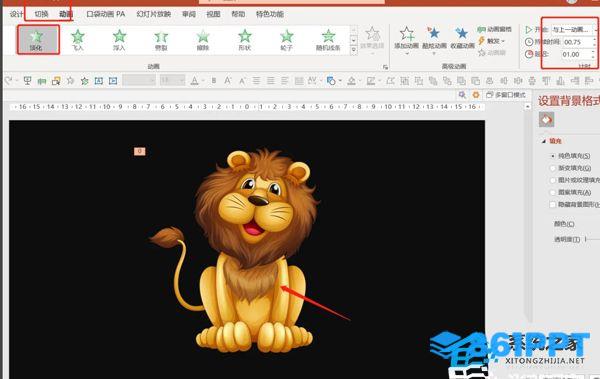Click the 多窗口模式 multi-window mode button

coord(506,95)
